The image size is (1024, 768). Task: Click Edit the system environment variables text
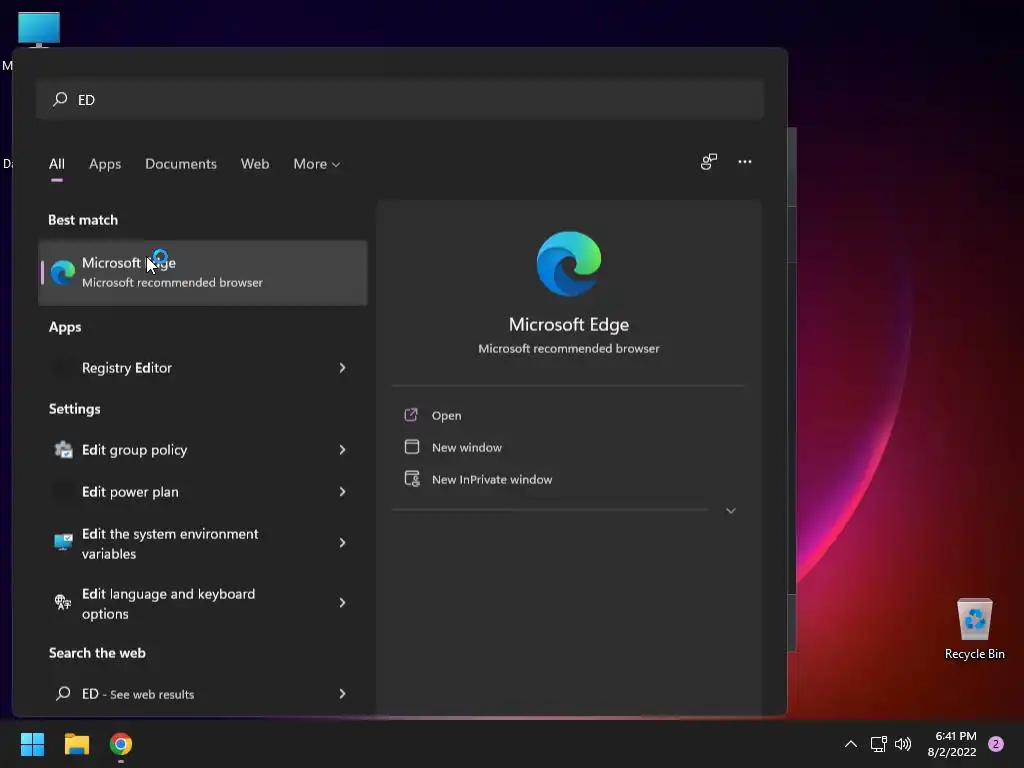coord(170,543)
